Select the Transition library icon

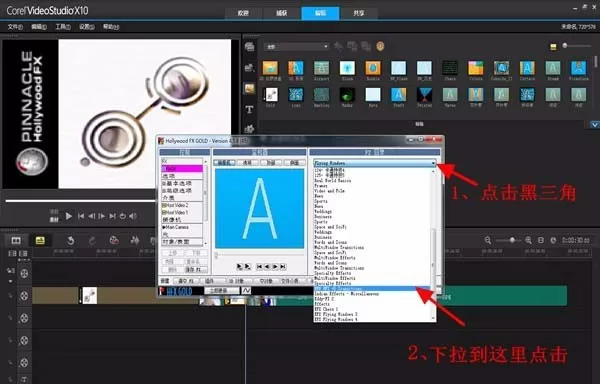click(x=249, y=89)
